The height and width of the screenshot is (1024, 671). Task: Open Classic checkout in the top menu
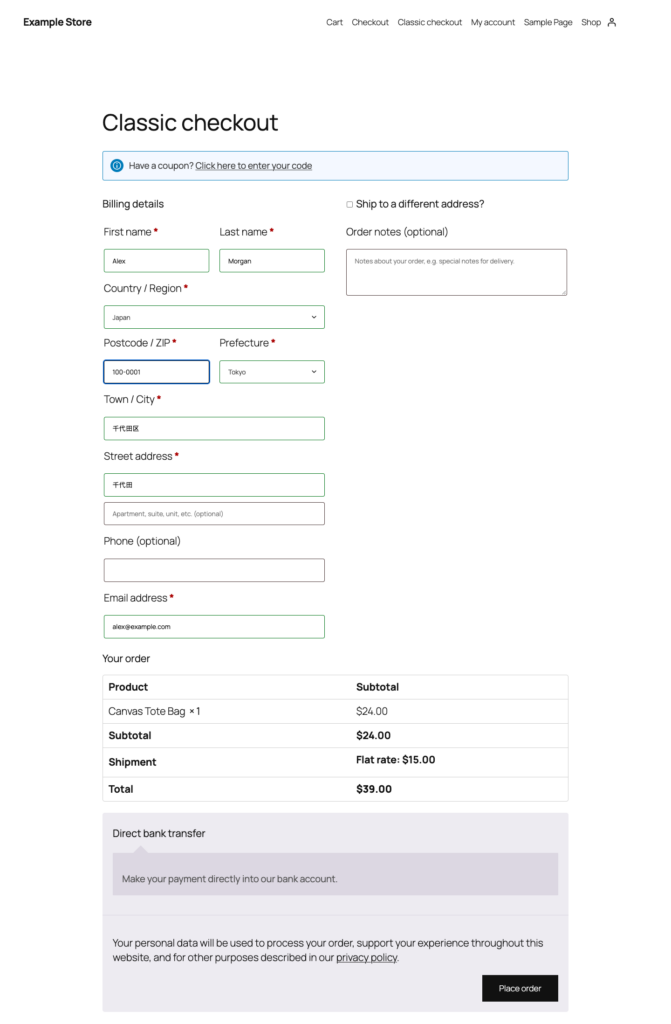pos(430,22)
